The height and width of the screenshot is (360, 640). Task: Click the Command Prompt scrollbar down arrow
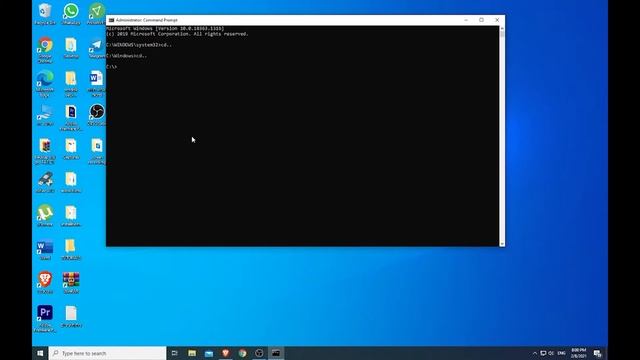[x=502, y=244]
